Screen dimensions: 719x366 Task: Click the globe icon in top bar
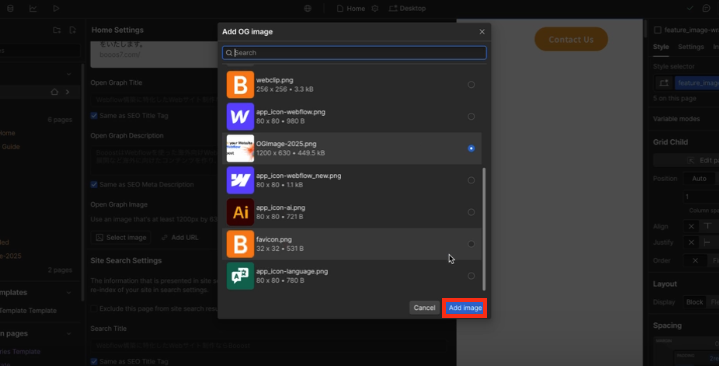pyautogui.click(x=308, y=8)
